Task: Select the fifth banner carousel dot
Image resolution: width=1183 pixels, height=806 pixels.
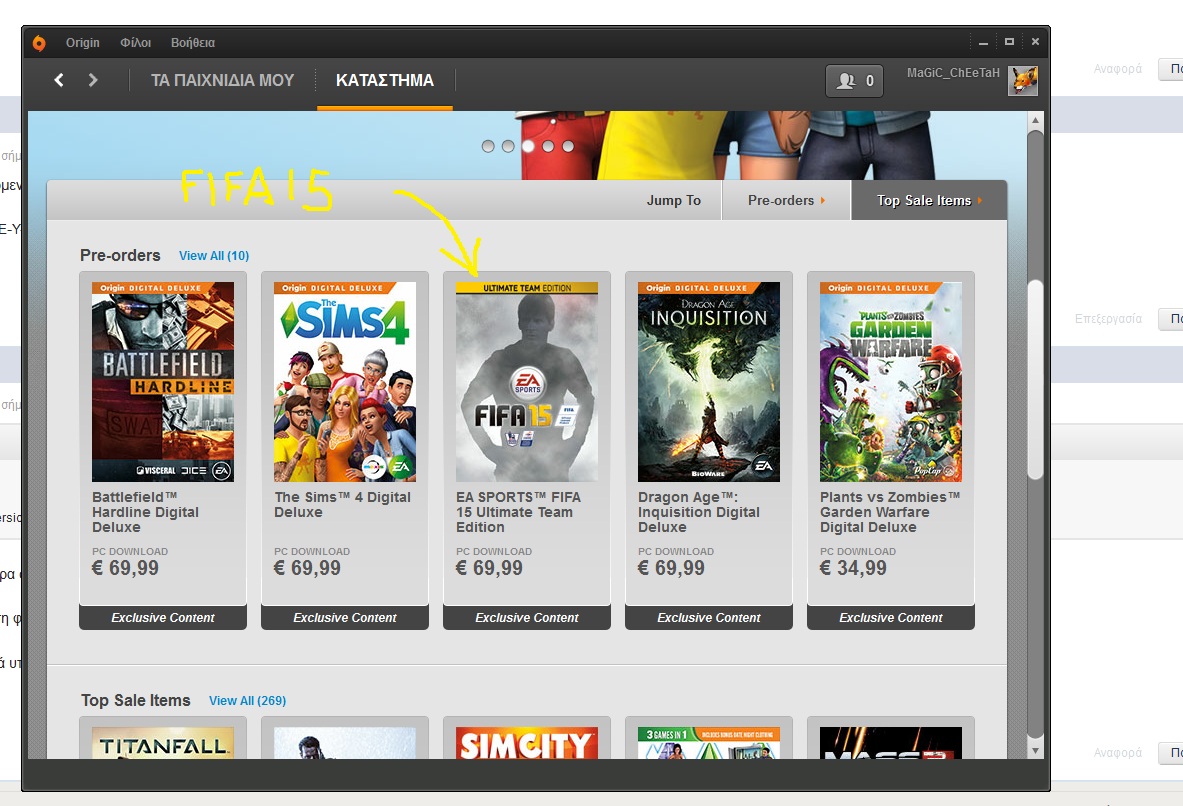Action: pos(568,146)
